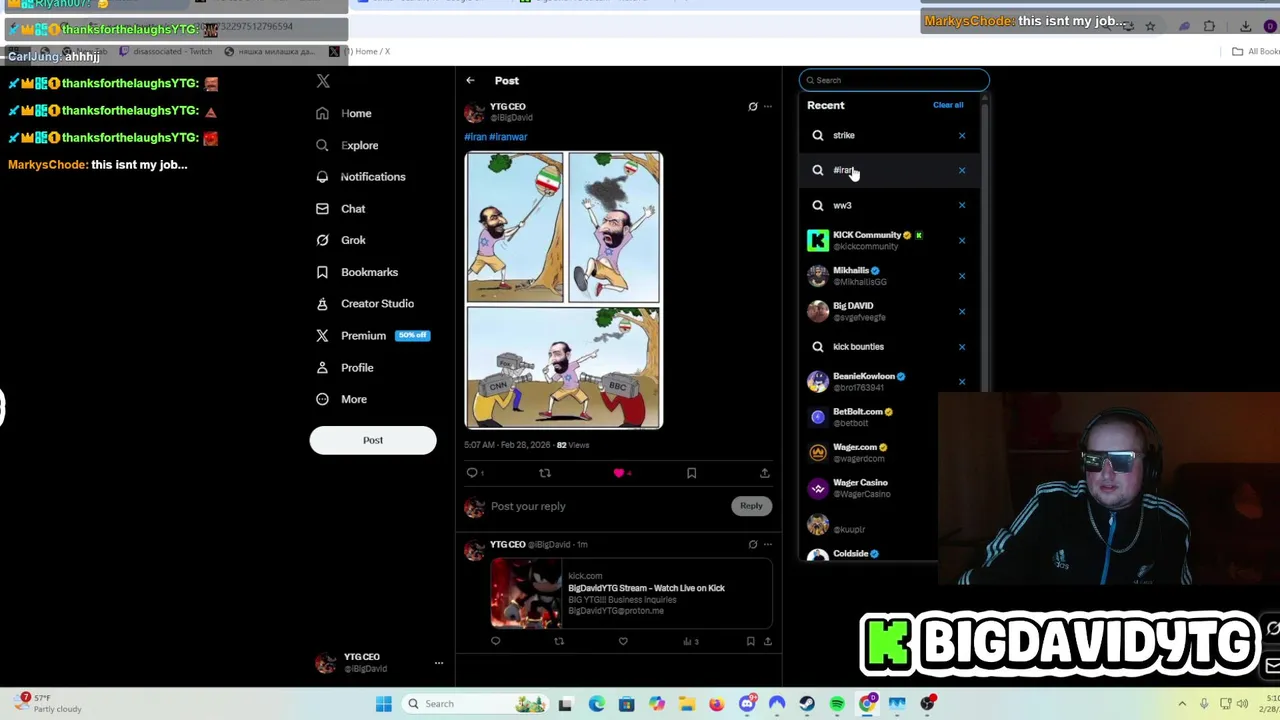Screen dimensions: 1280x720
Task: Click Windows Start button on taskbar
Action: pyautogui.click(x=384, y=704)
